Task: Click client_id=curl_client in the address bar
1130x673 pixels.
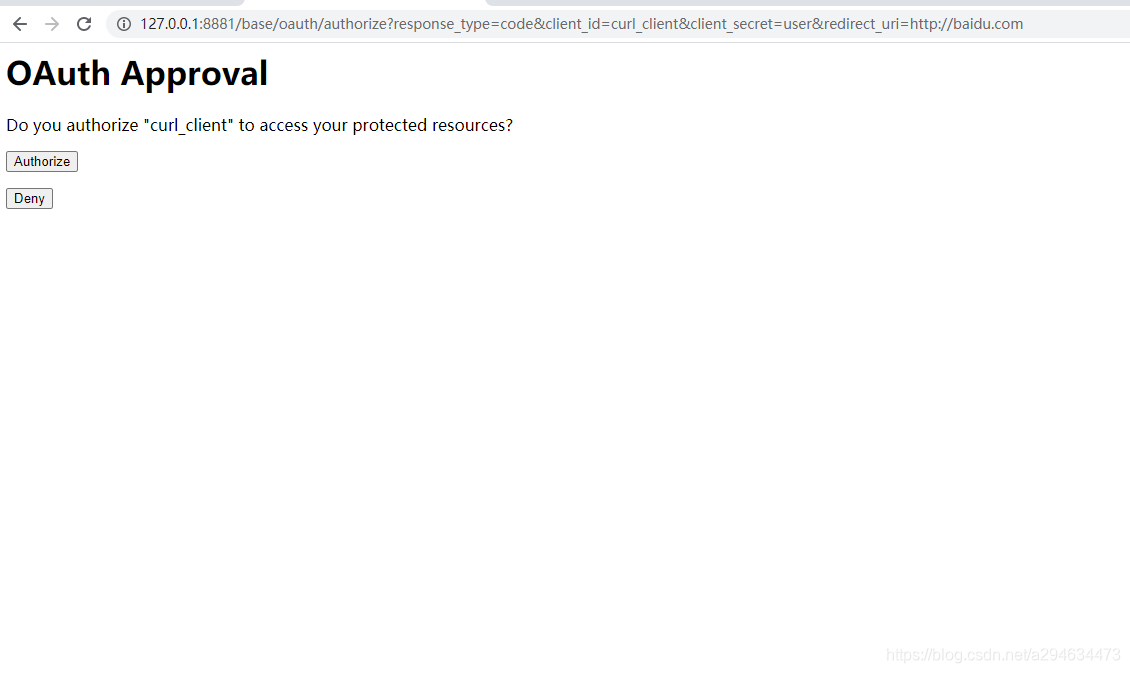Action: pos(612,24)
